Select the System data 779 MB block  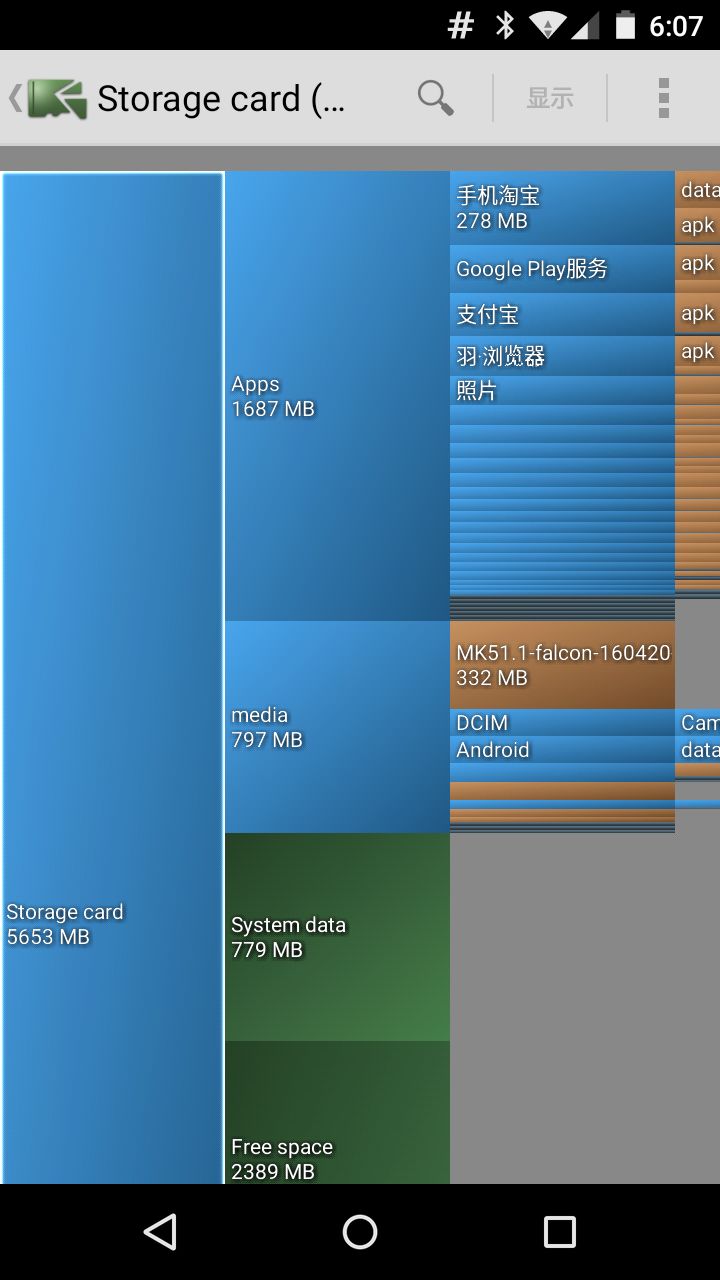click(x=337, y=937)
